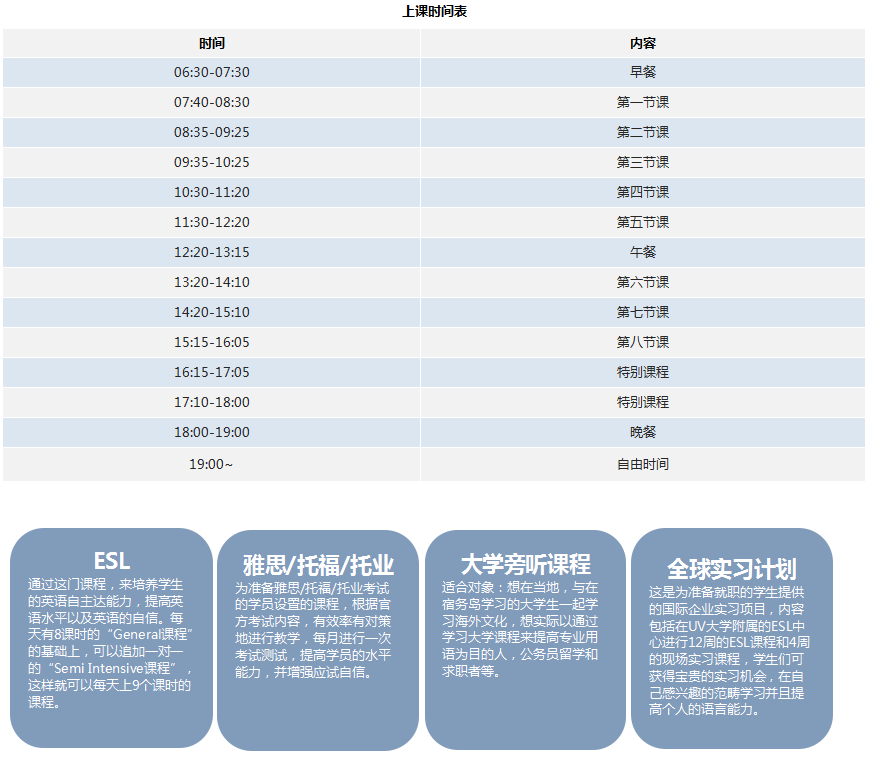The image size is (870, 773).
Task: Click the ESL course description text
Action: (x=110, y=643)
